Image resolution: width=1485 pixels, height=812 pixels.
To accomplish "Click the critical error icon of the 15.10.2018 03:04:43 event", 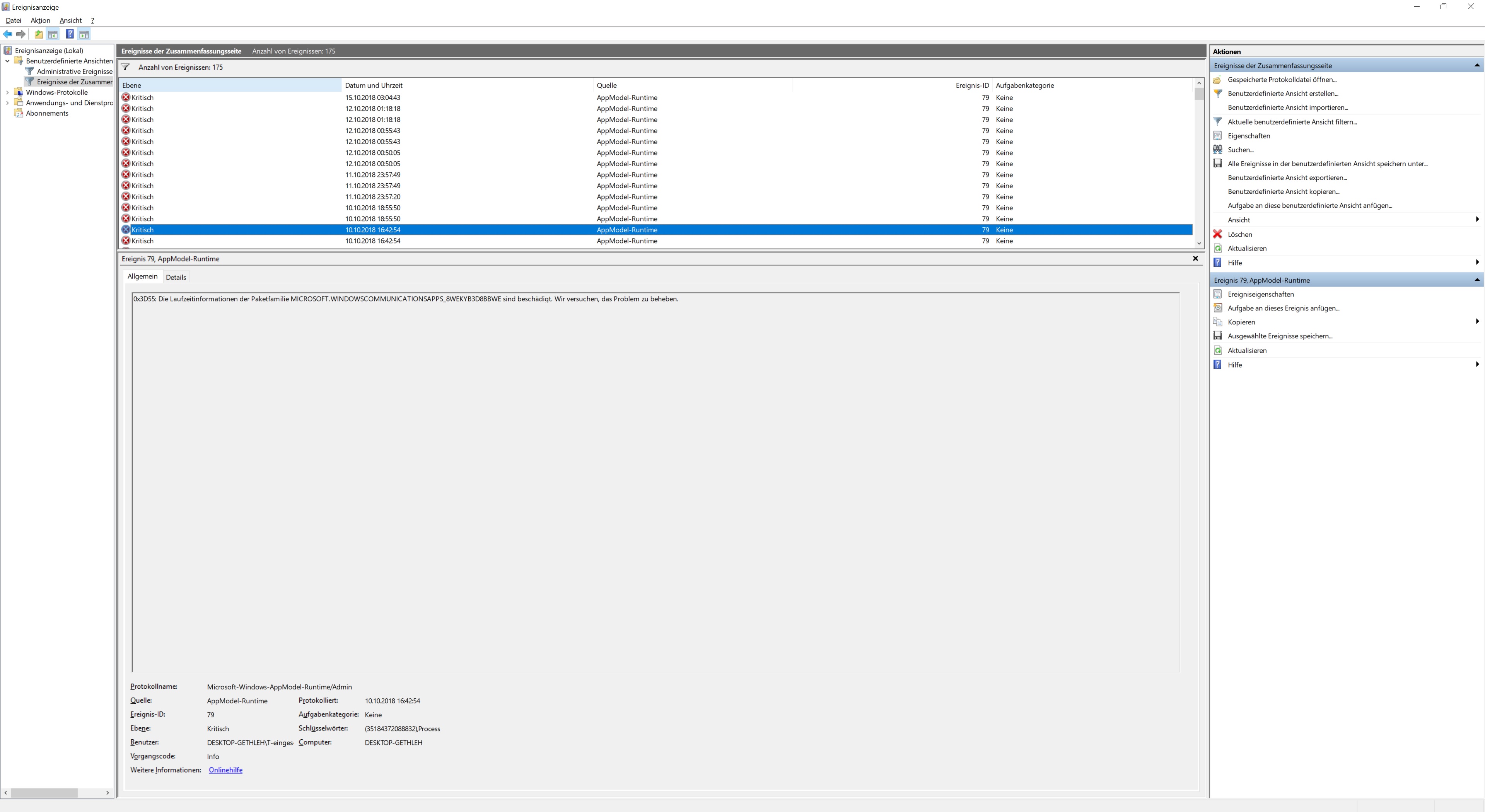I will tap(126, 97).
